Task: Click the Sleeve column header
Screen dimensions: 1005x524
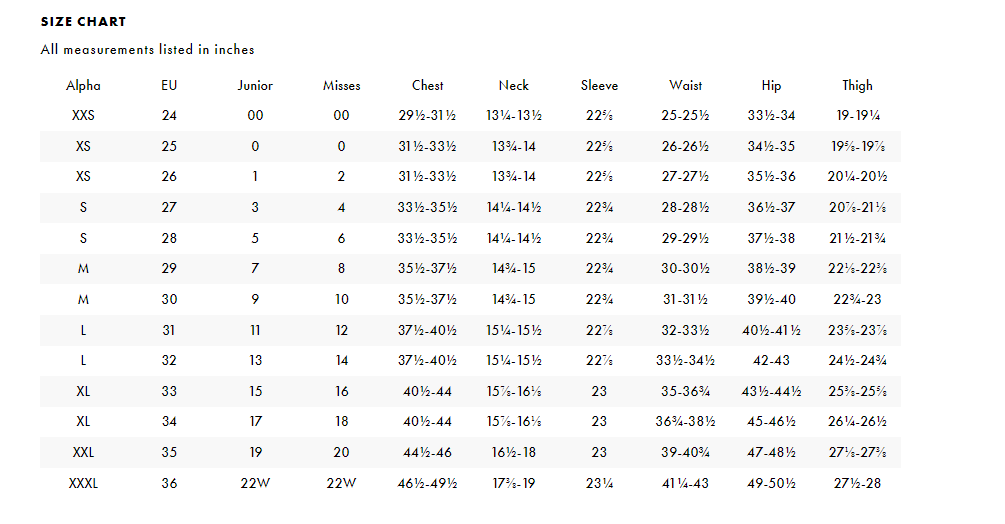Action: point(599,86)
